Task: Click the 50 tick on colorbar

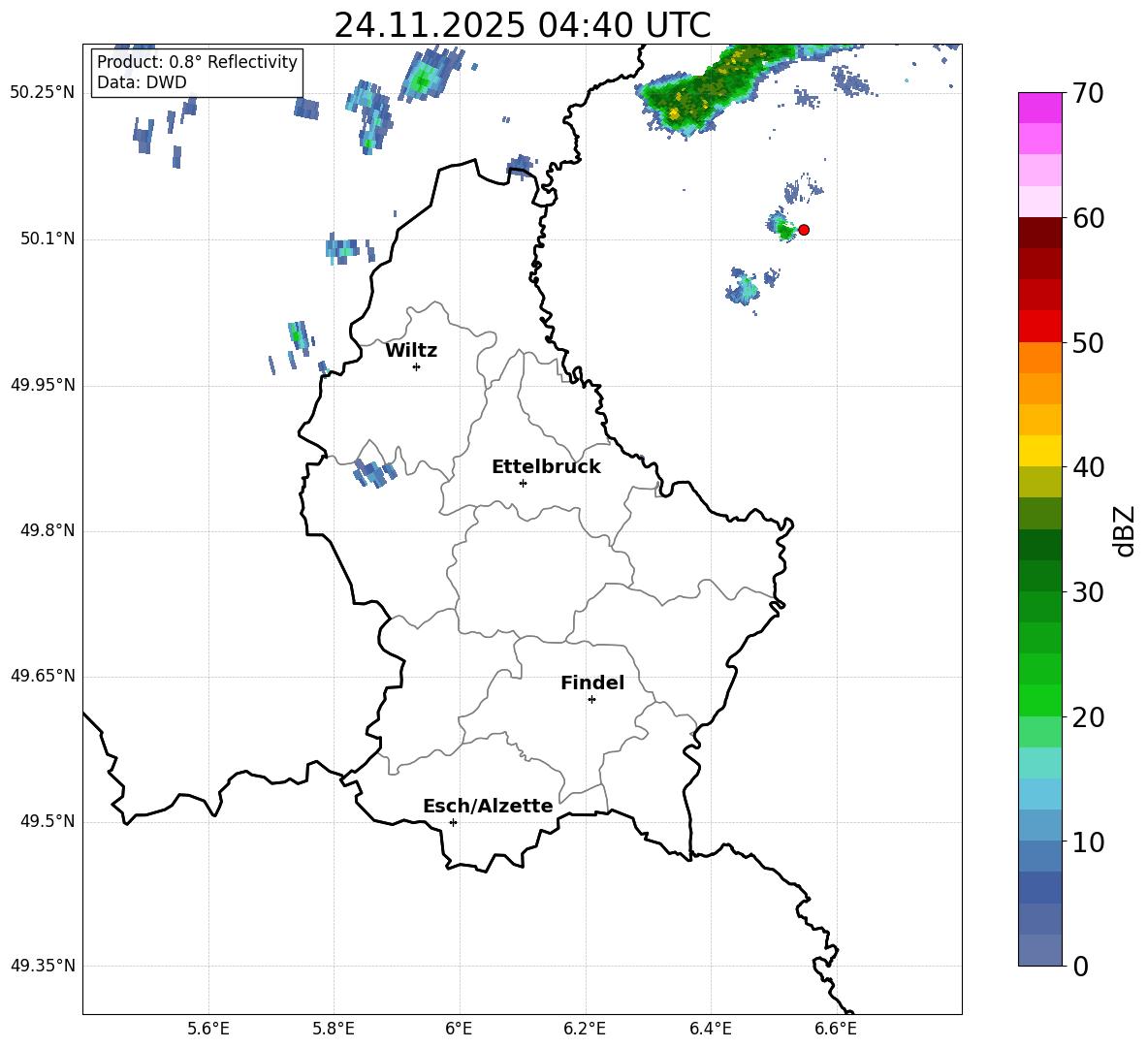Action: coord(1088,343)
